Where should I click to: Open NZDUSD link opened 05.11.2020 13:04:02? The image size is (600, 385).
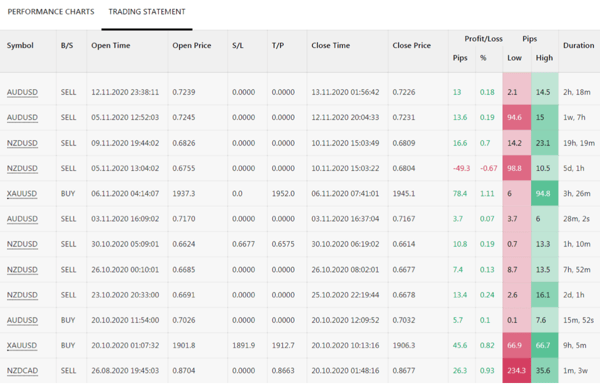point(22,168)
